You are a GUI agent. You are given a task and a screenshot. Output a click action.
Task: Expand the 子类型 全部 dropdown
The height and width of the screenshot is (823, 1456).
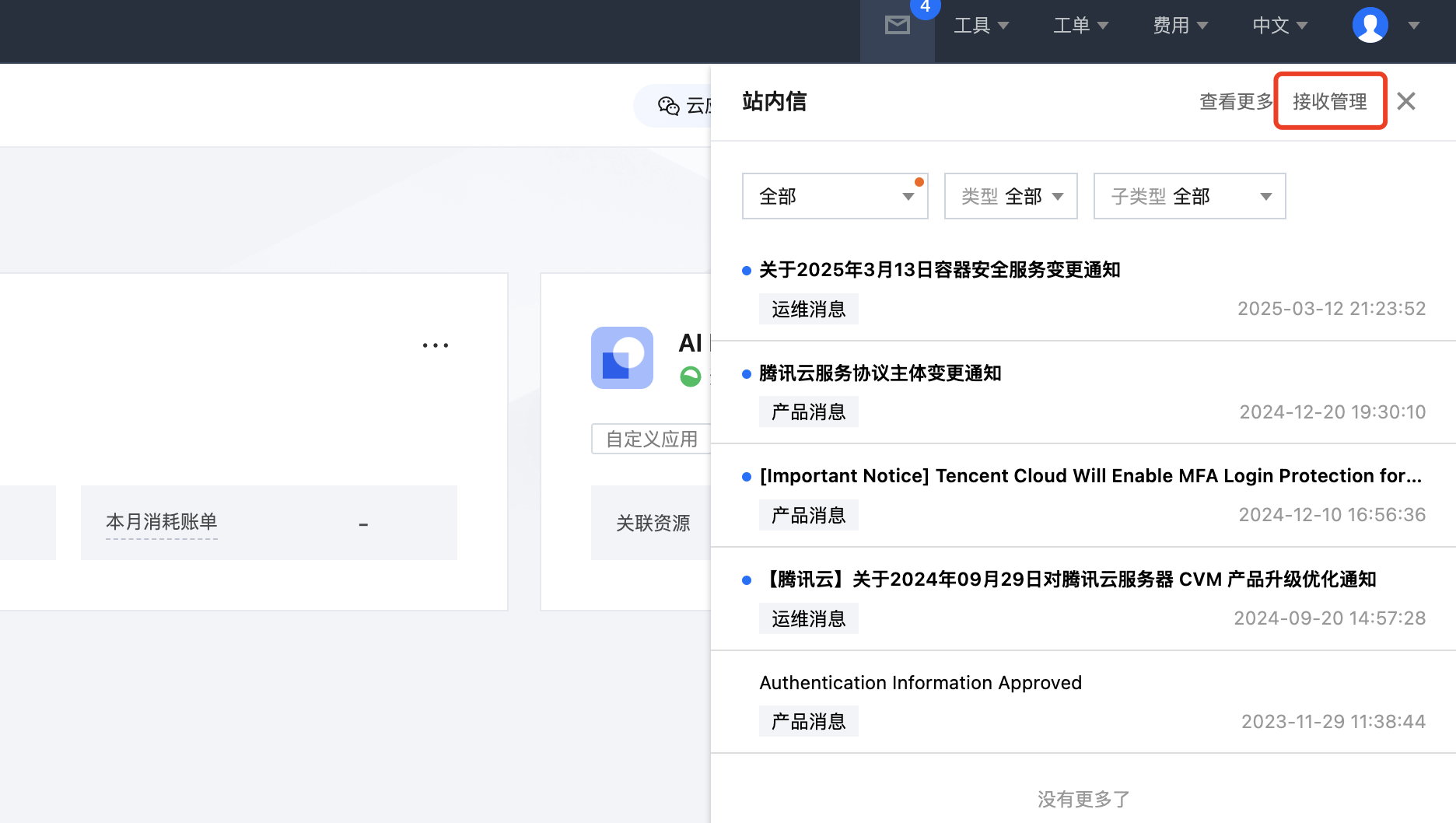click(x=1190, y=196)
